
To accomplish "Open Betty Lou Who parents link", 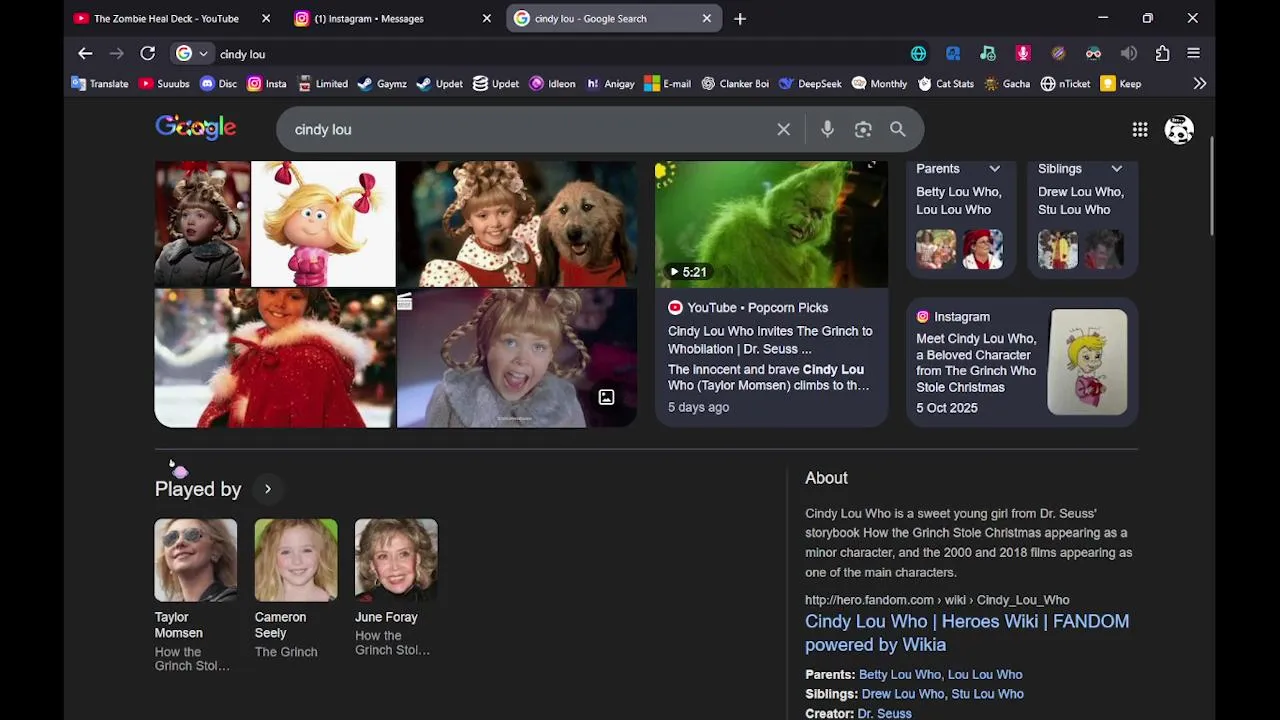I will coord(900,674).
